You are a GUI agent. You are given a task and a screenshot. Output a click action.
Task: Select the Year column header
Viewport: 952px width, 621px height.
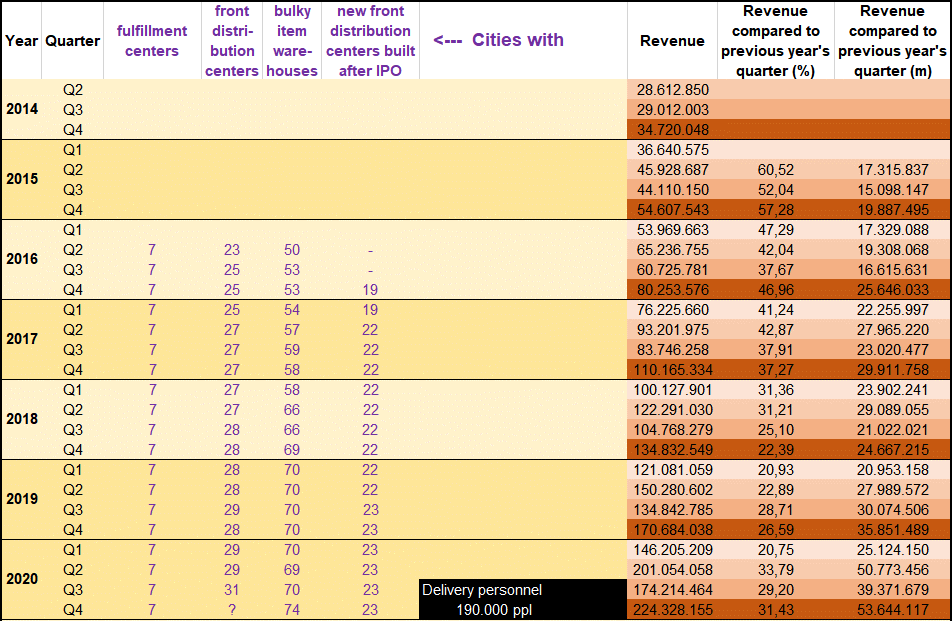[x=21, y=41]
